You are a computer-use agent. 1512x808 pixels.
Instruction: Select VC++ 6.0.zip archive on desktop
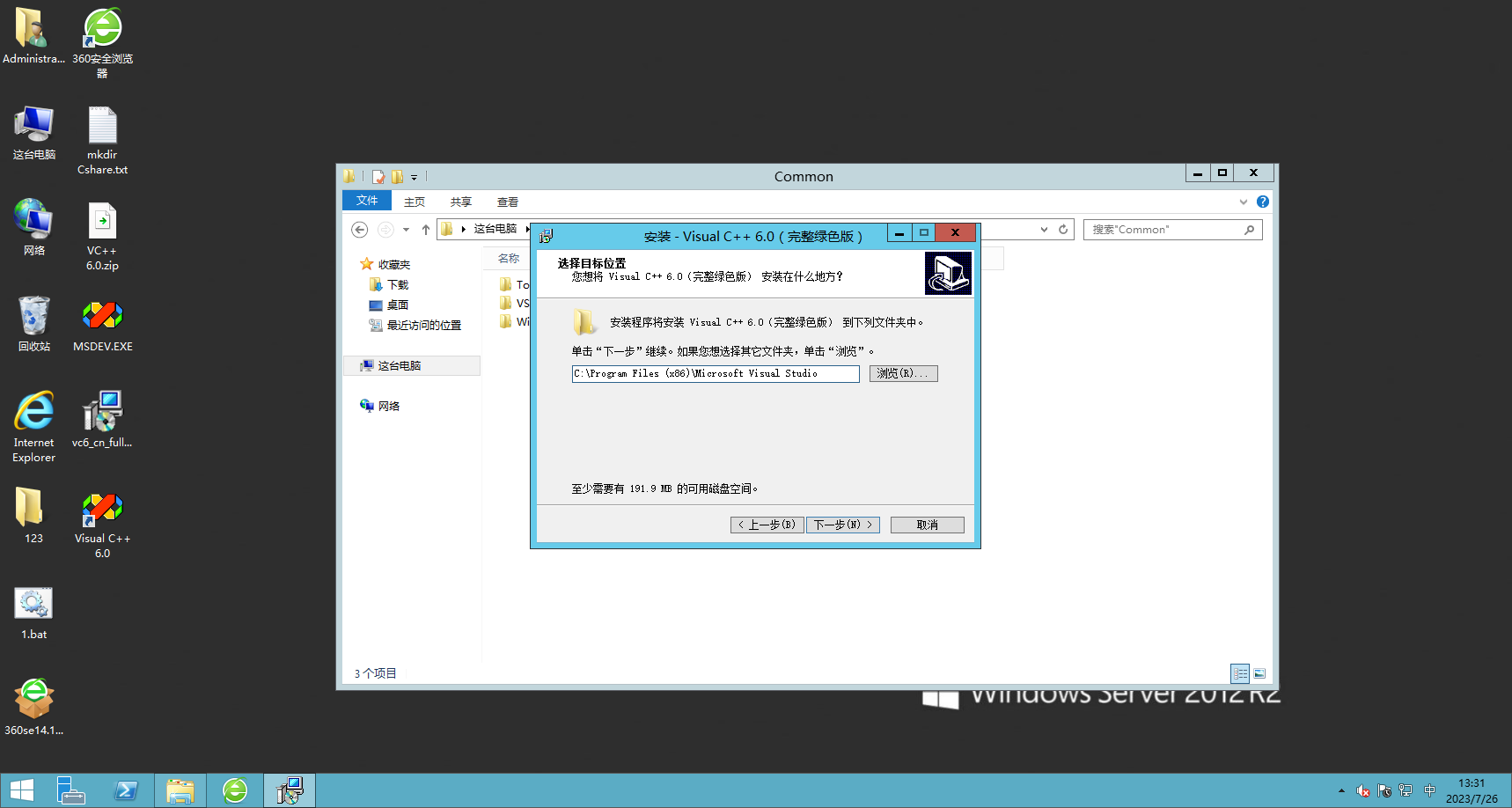pyautogui.click(x=102, y=236)
